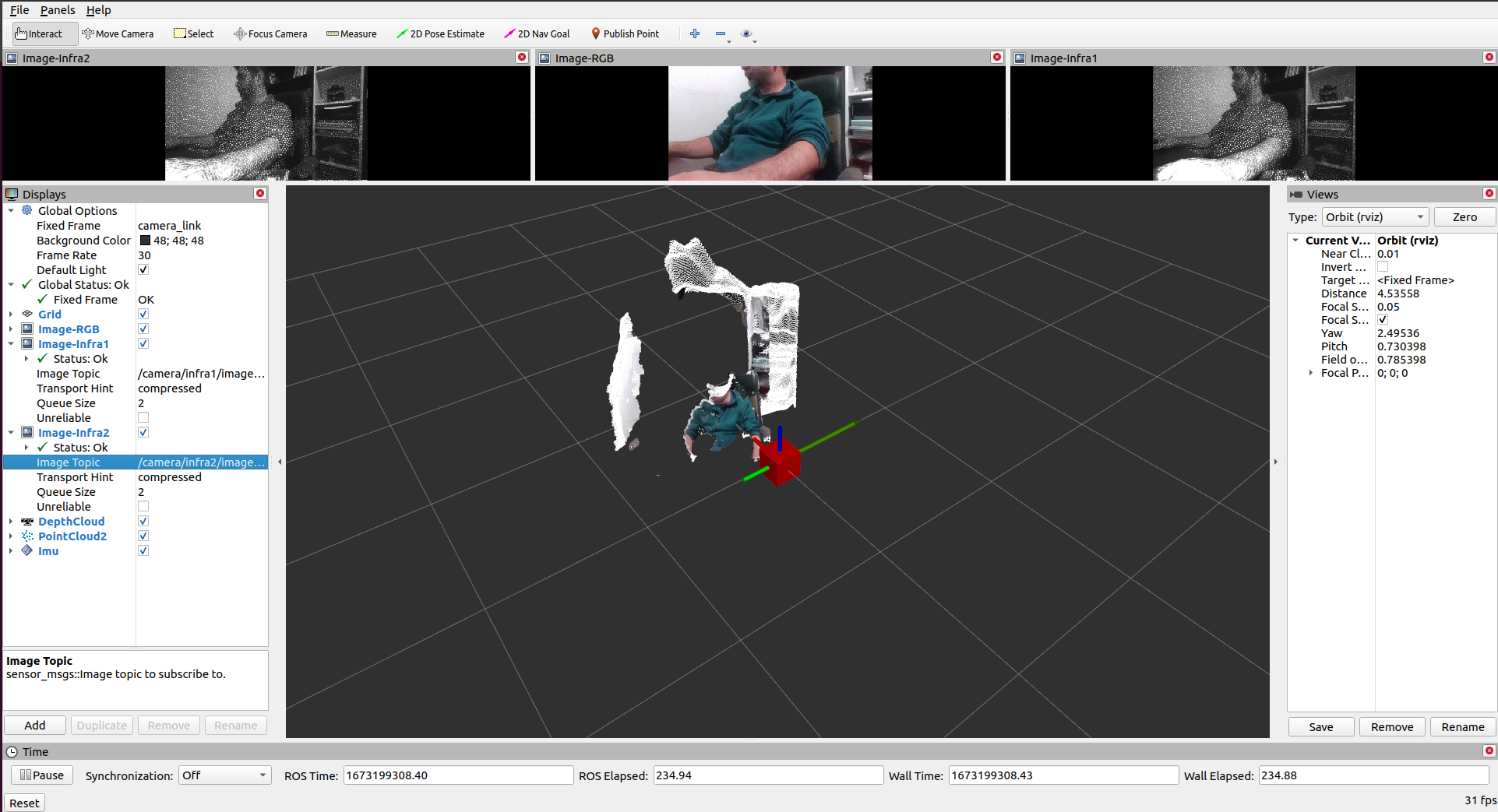Collapse the Image-Infra1 display node
Screen dimensions: 1498x812
point(11,344)
